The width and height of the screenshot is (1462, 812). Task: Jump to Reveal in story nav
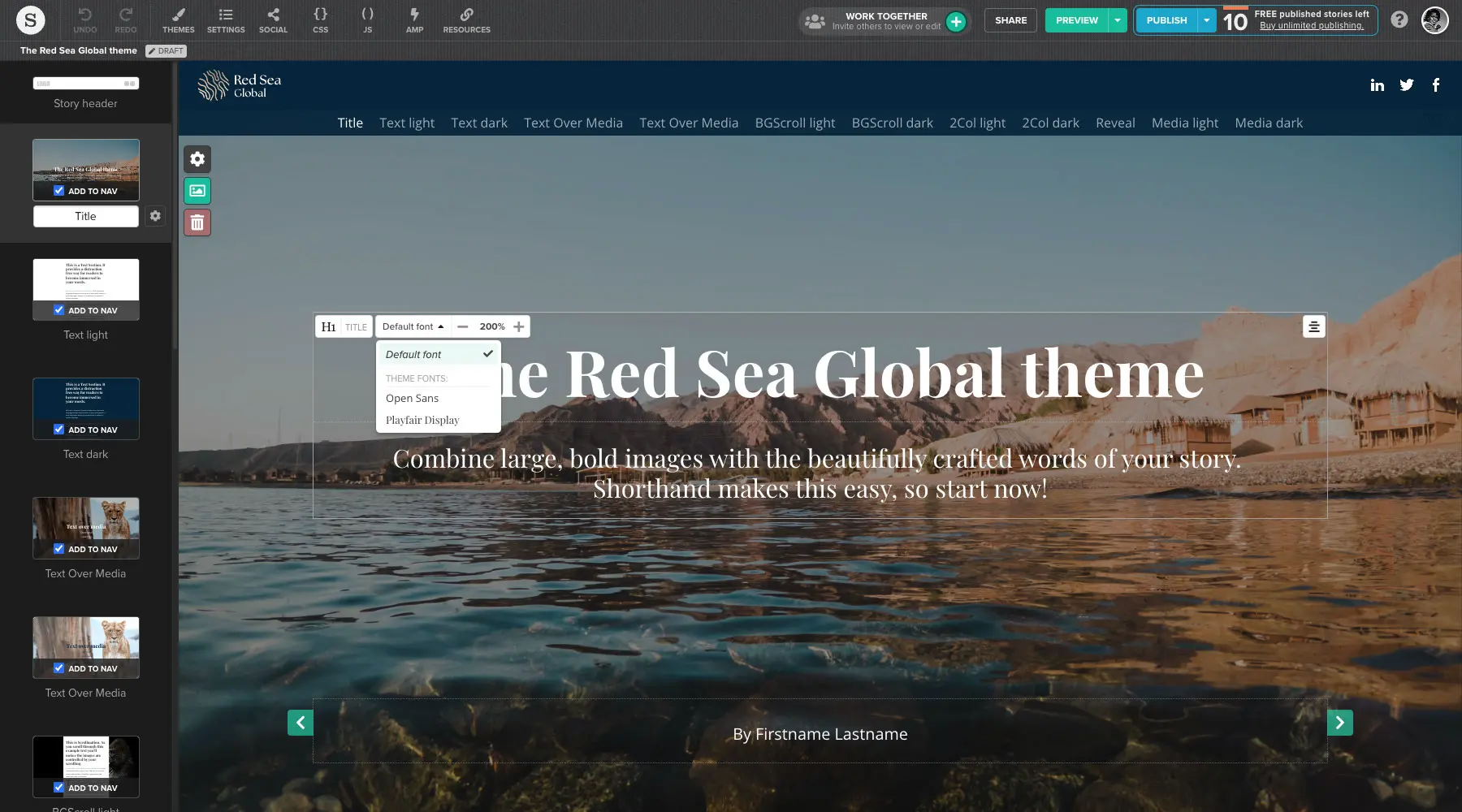pyautogui.click(x=1115, y=123)
